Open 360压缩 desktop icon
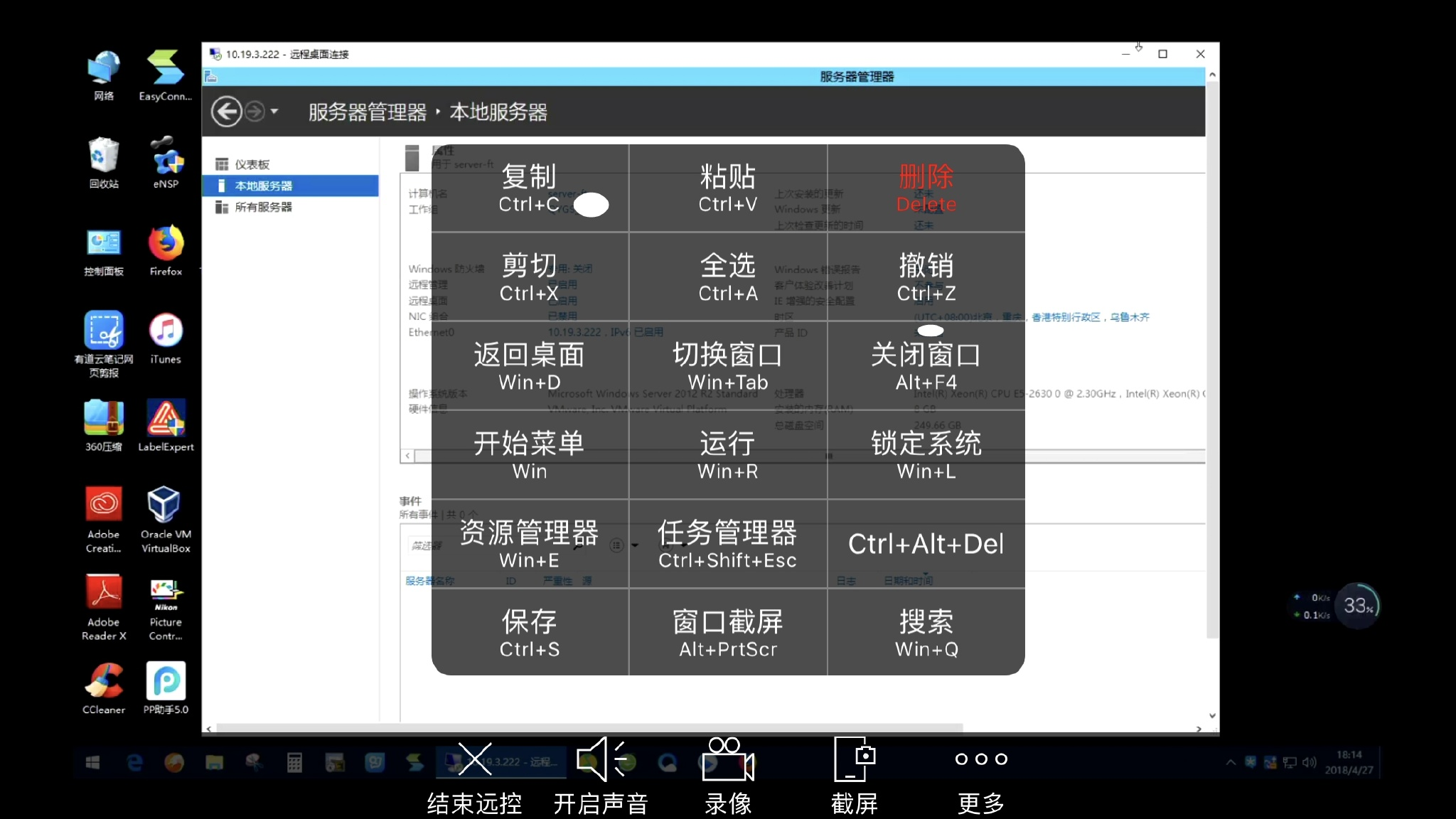The image size is (1456, 819). tap(104, 426)
